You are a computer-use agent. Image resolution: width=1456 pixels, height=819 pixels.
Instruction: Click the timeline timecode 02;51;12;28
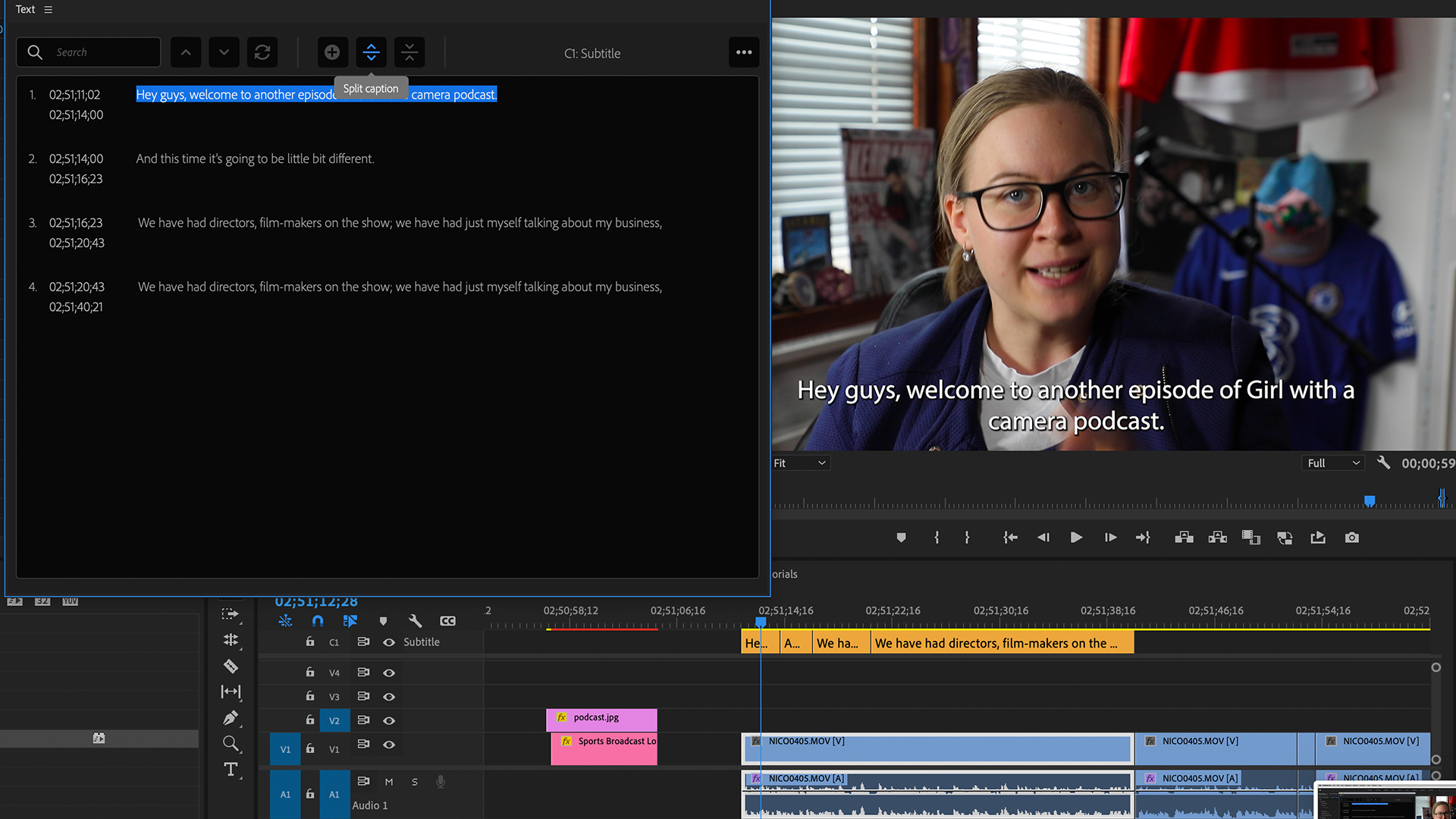point(316,602)
